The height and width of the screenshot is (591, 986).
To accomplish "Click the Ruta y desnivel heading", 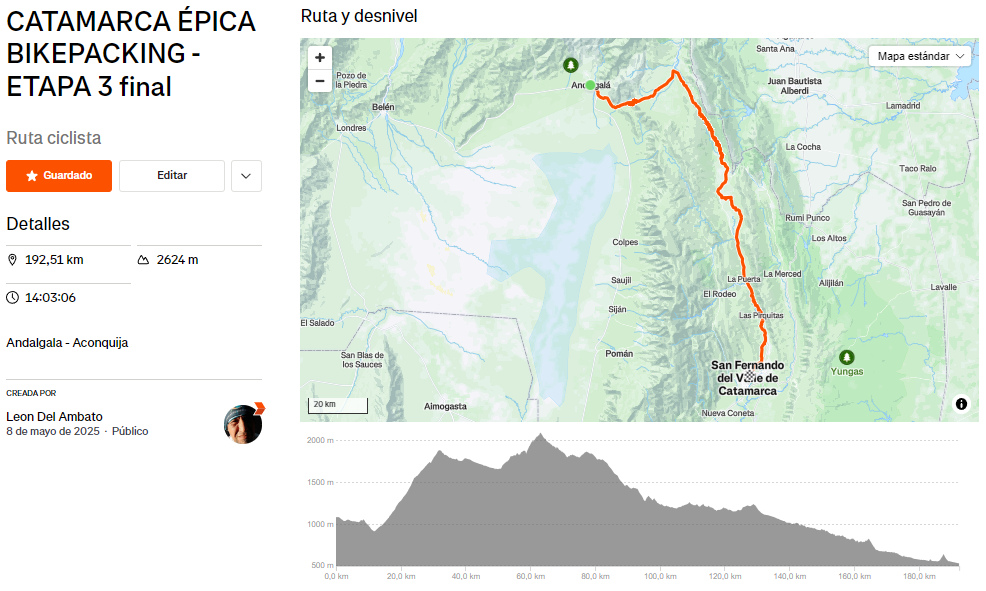I will pos(359,16).
